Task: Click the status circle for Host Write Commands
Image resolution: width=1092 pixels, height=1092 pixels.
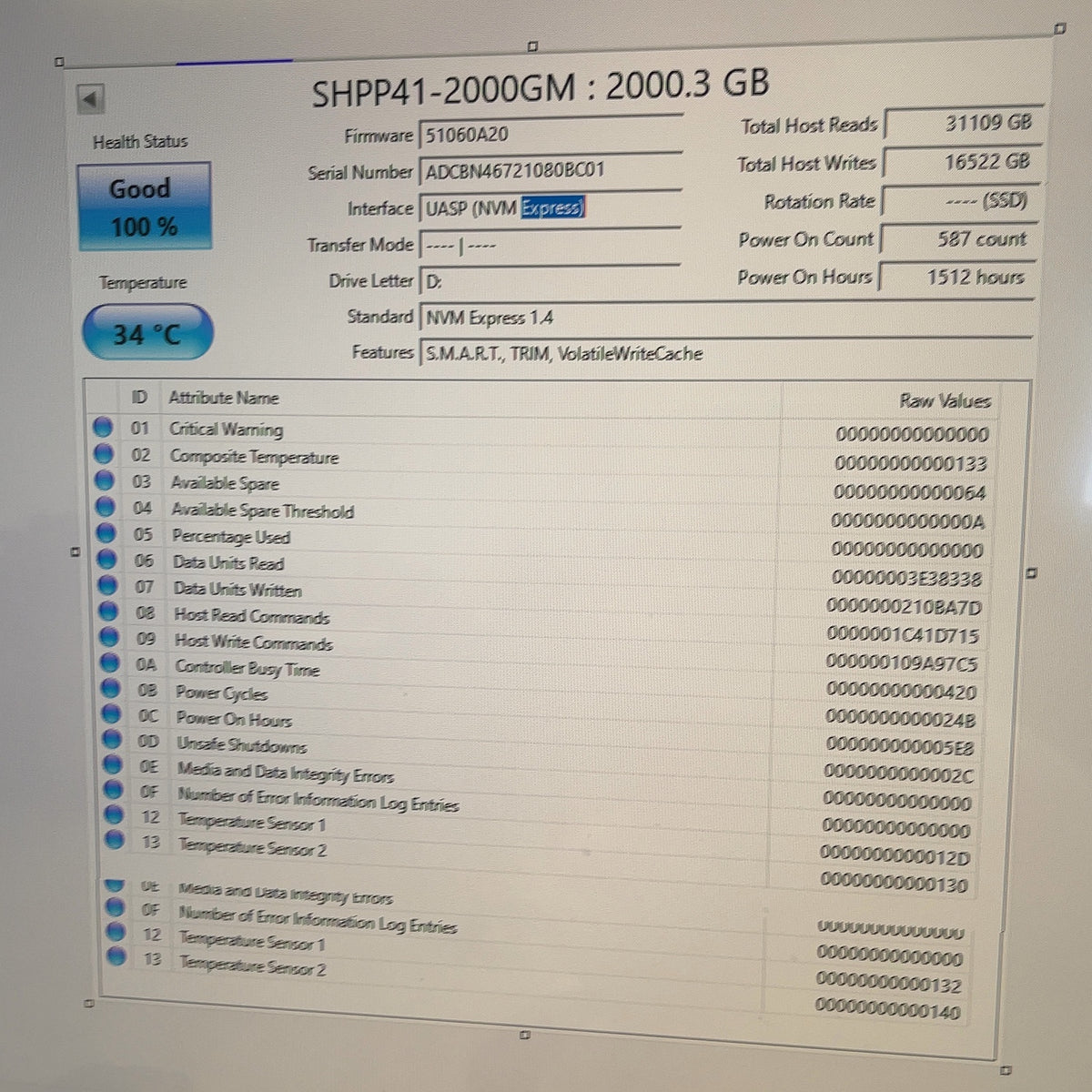Action: [109, 637]
